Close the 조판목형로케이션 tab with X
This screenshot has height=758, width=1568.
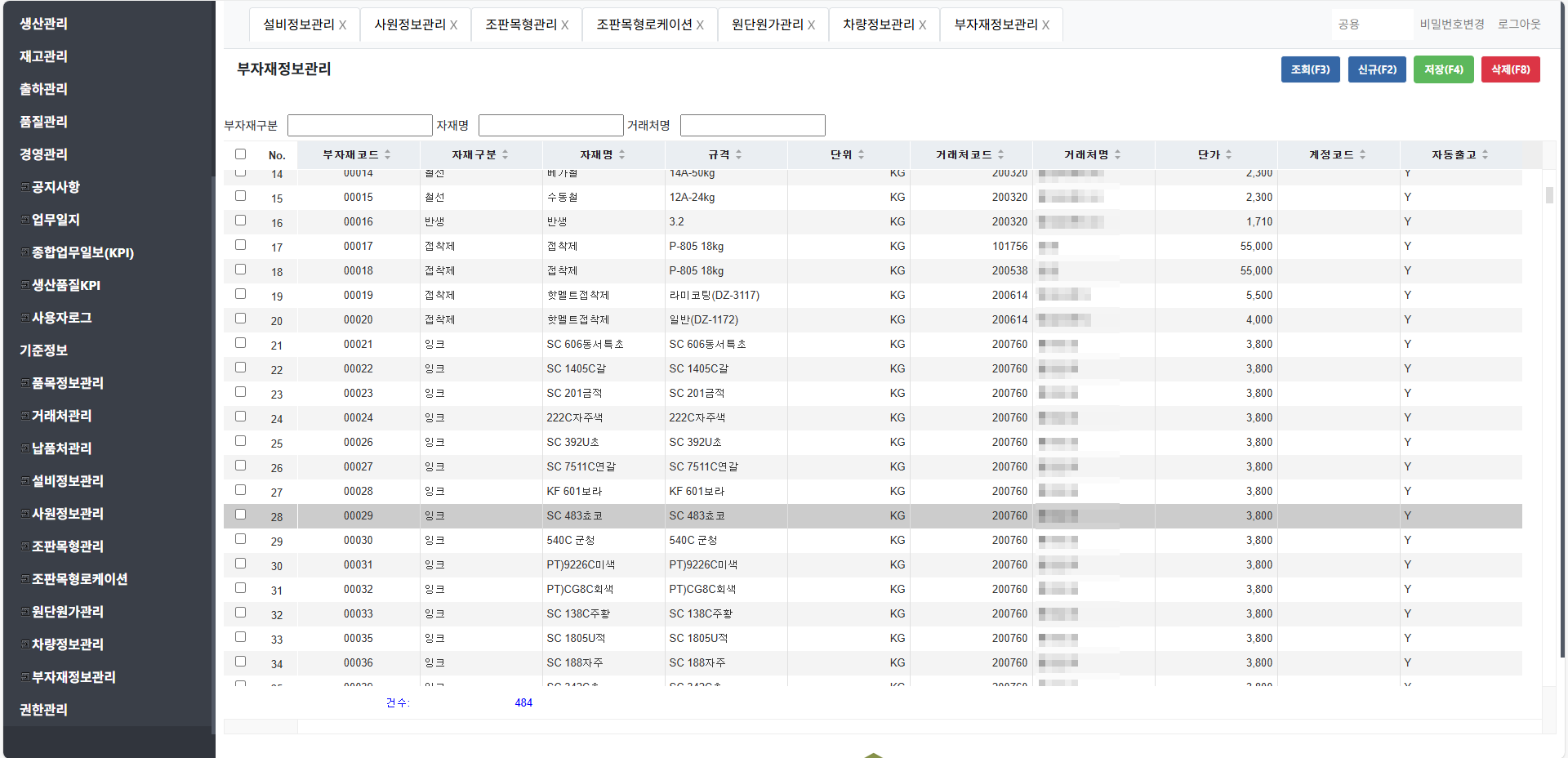point(700,25)
